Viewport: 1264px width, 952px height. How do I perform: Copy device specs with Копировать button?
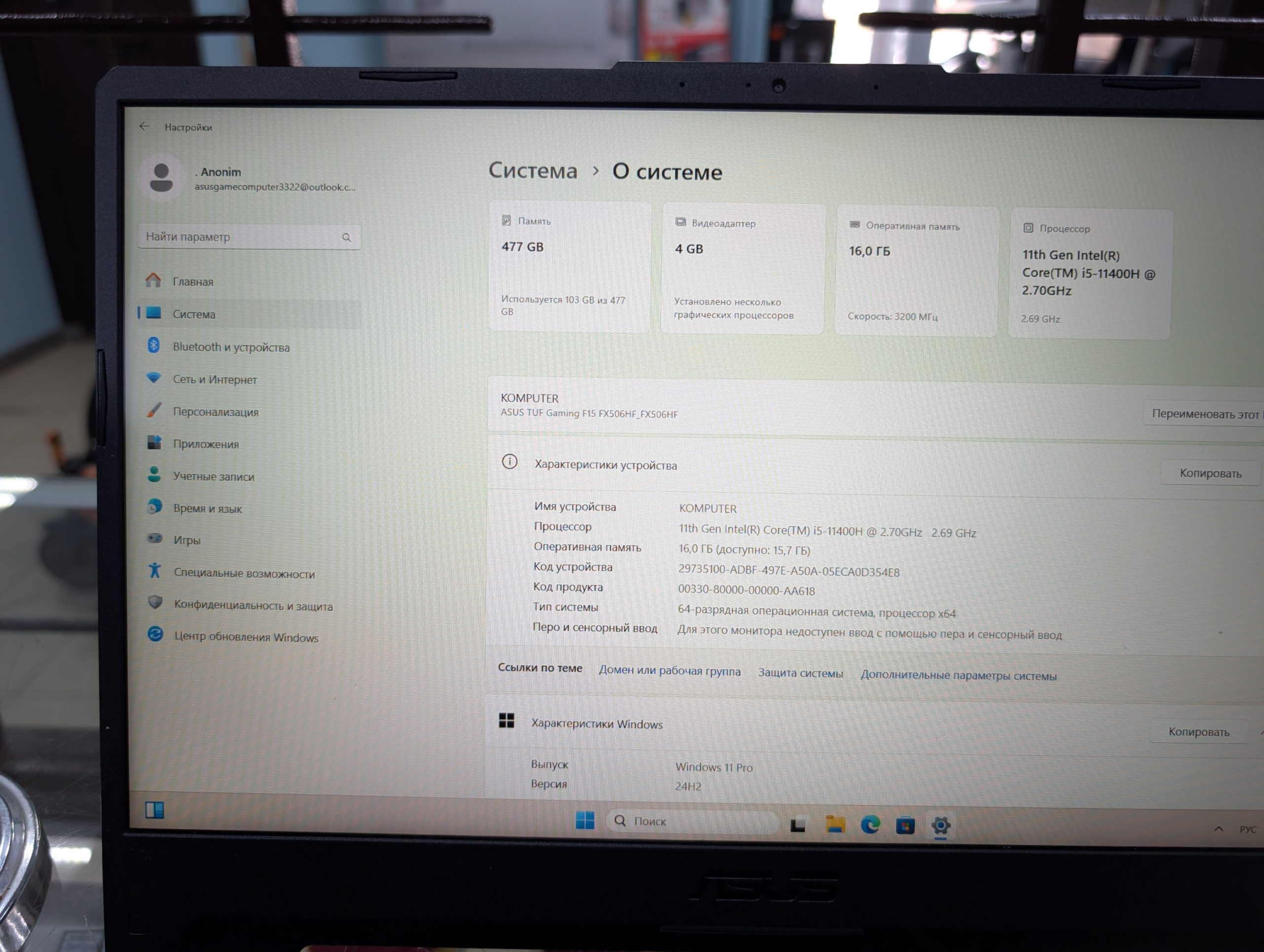(x=1210, y=473)
